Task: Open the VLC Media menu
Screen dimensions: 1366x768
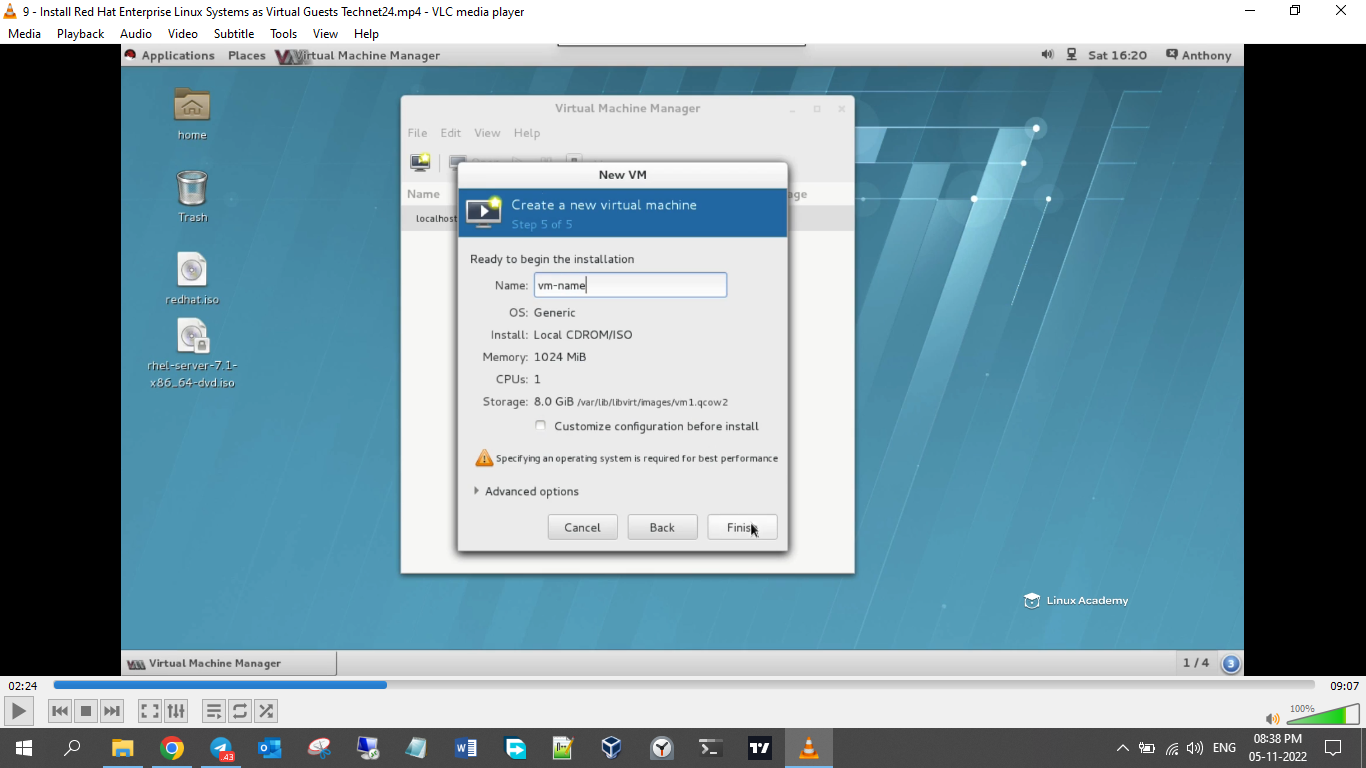Action: click(24, 34)
